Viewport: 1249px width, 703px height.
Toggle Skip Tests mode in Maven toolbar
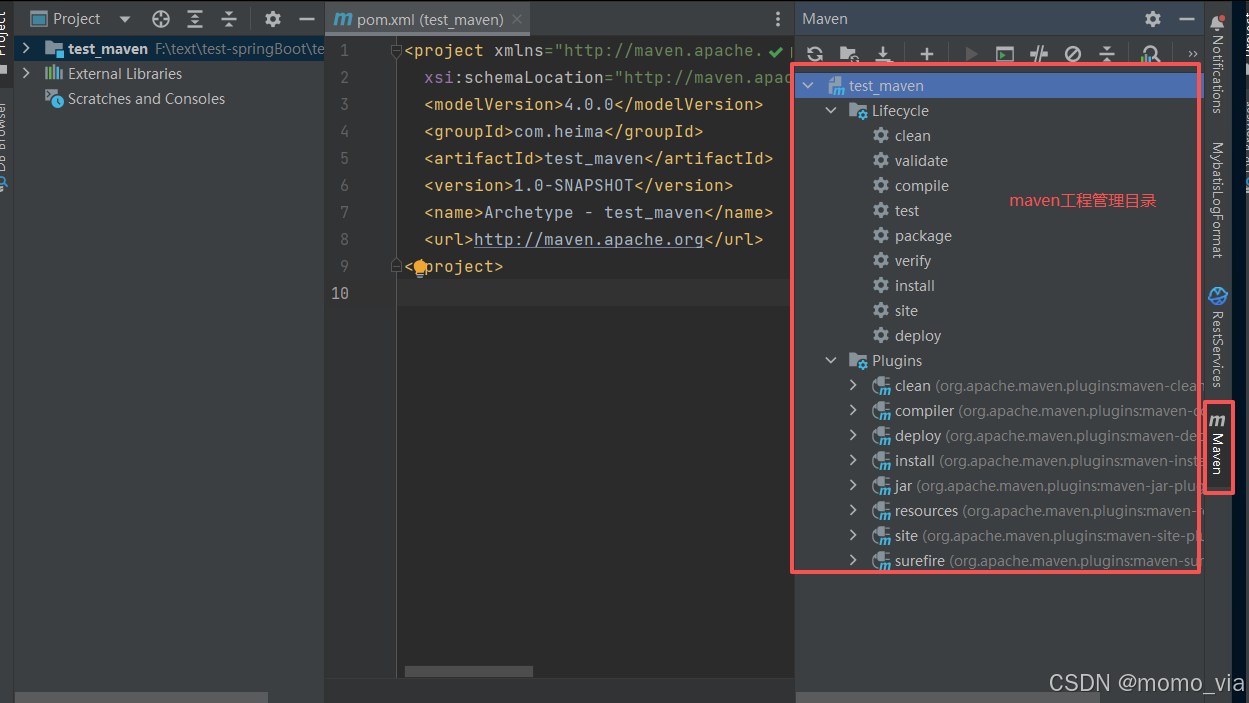1073,54
